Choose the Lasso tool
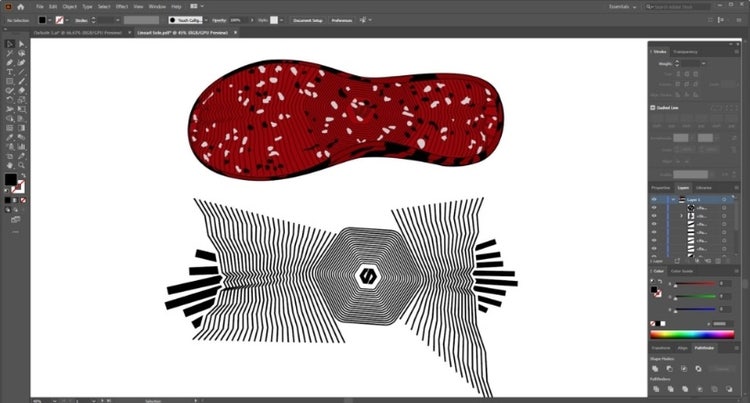The image size is (750, 403). click(21, 53)
